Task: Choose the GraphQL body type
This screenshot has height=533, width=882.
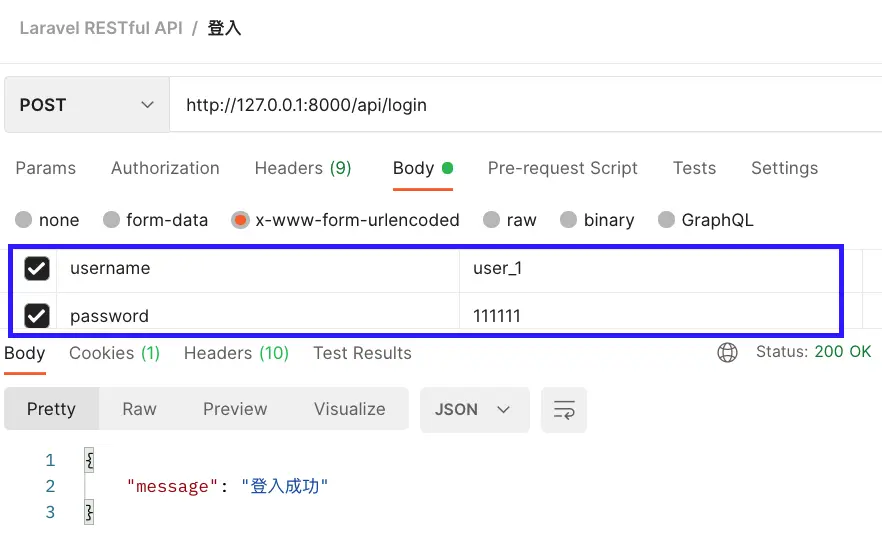Action: point(667,220)
